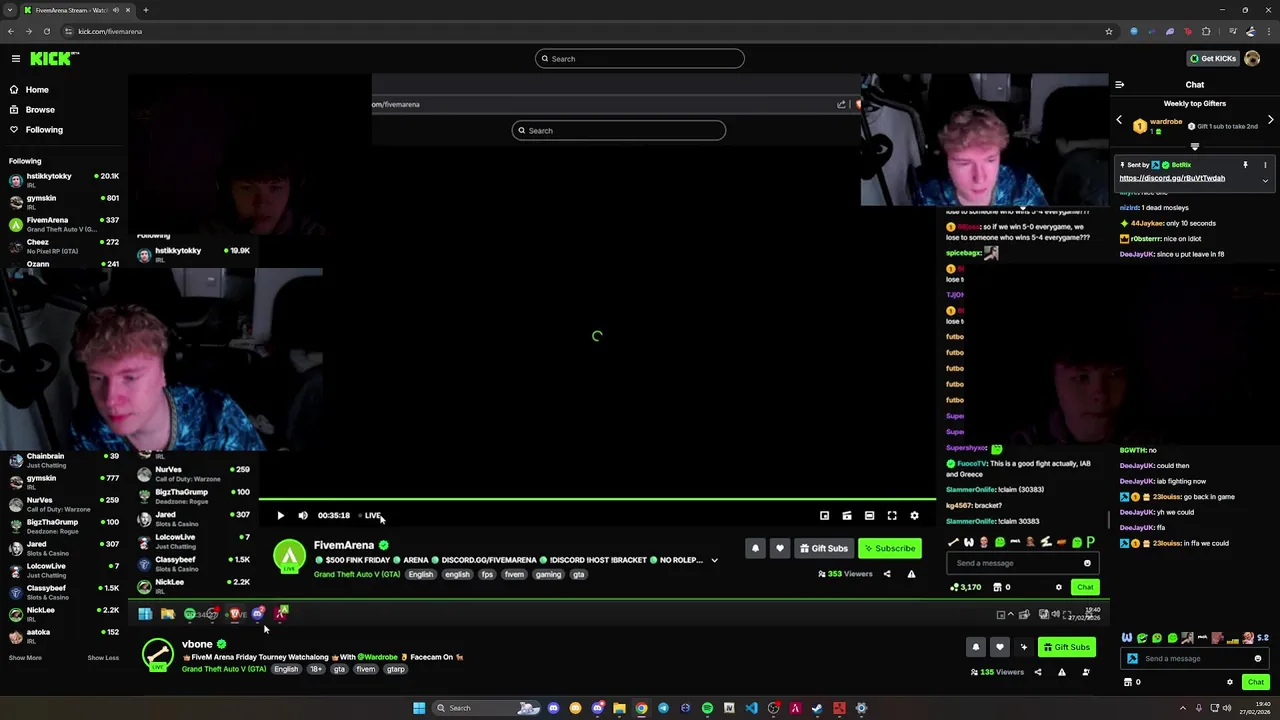Open the user profile avatar menu
Screen dimensions: 1280x720
[1252, 59]
